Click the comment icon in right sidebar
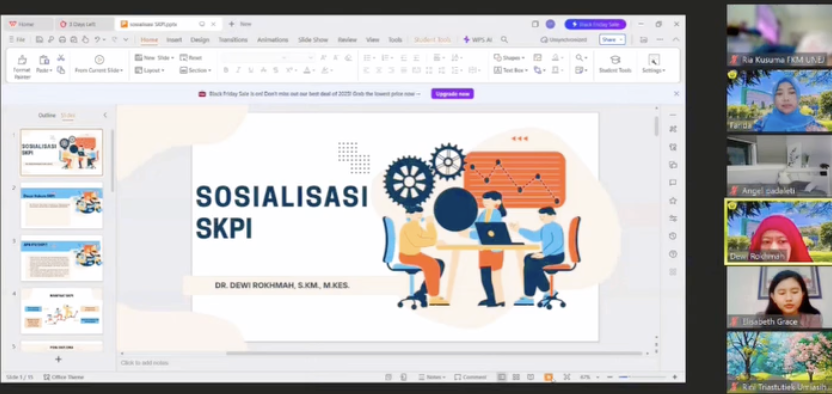Screen dimensions: 832x394 (x=673, y=182)
